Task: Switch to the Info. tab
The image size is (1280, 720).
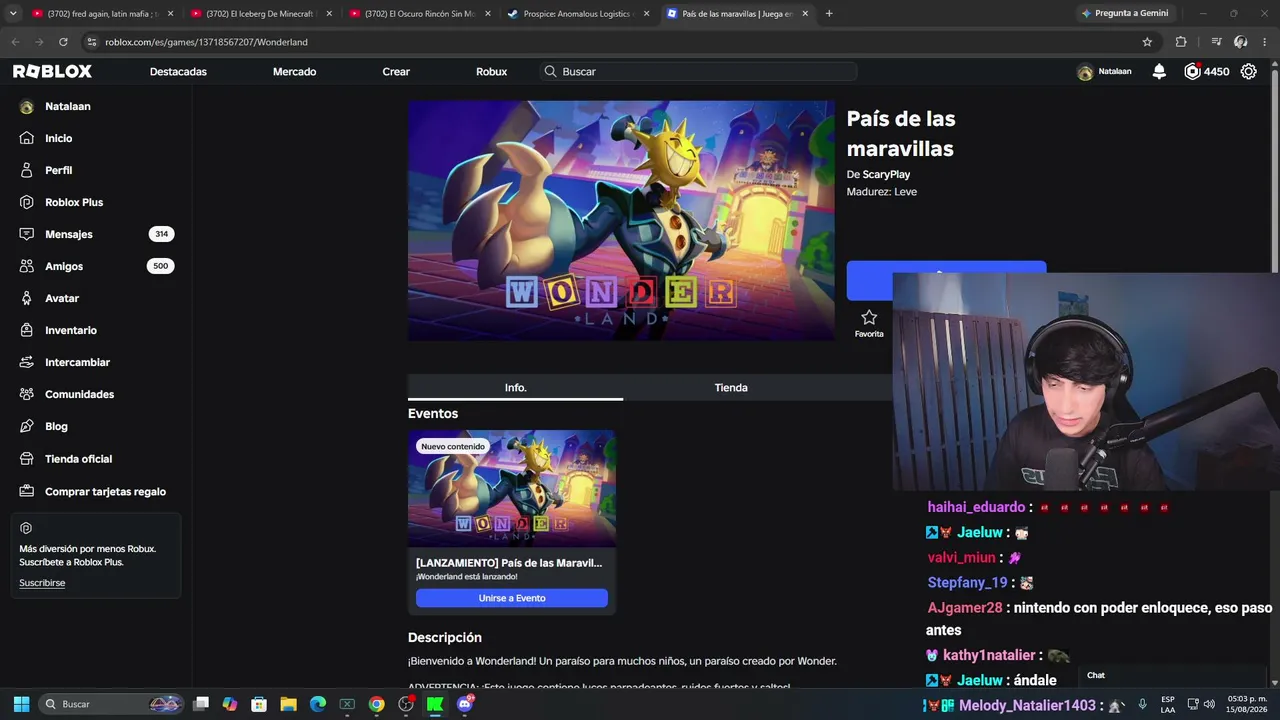Action: tap(515, 387)
